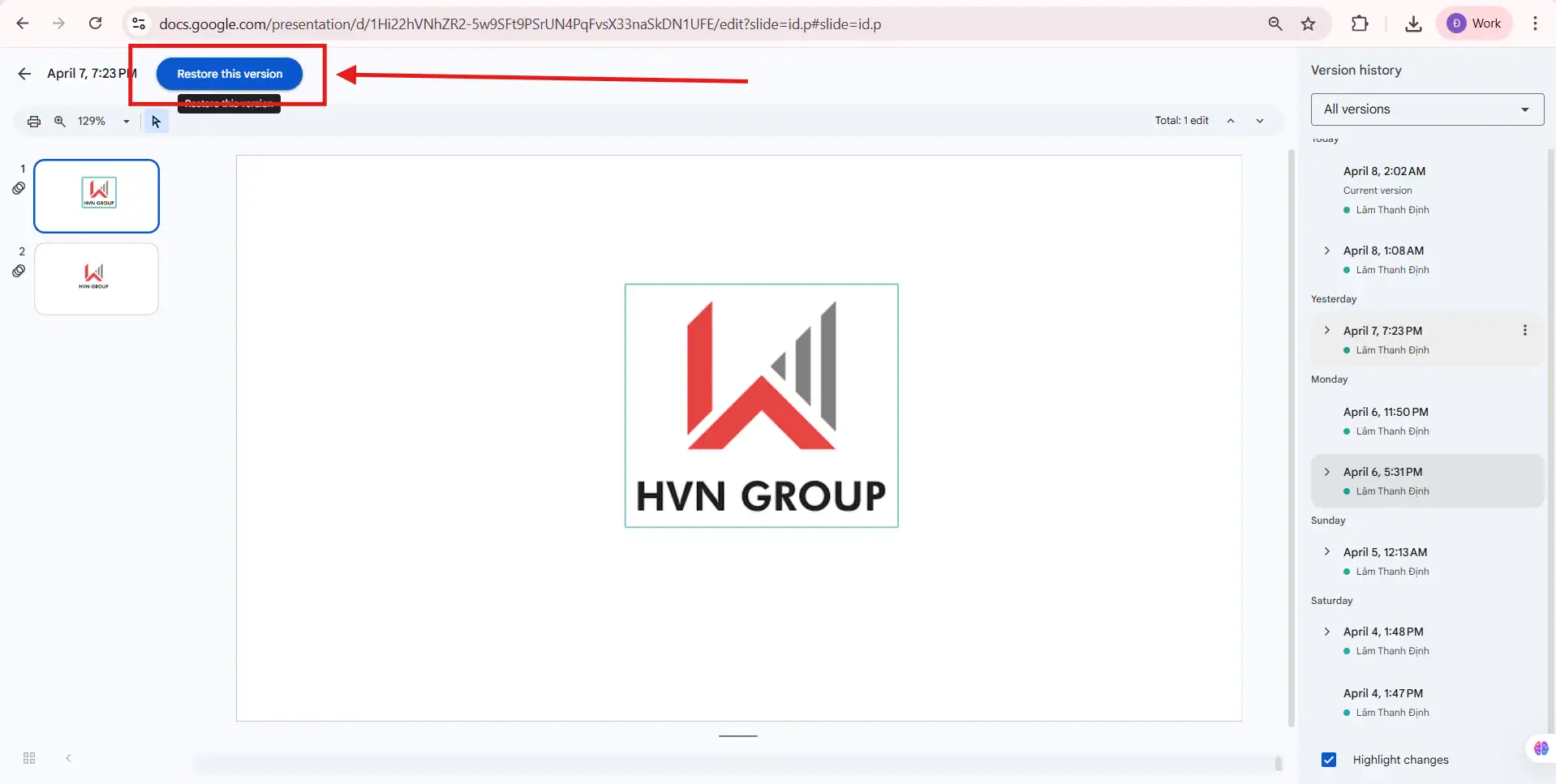Image resolution: width=1556 pixels, height=784 pixels.
Task: Click the back arrow beside April 7 title
Action: click(x=24, y=74)
